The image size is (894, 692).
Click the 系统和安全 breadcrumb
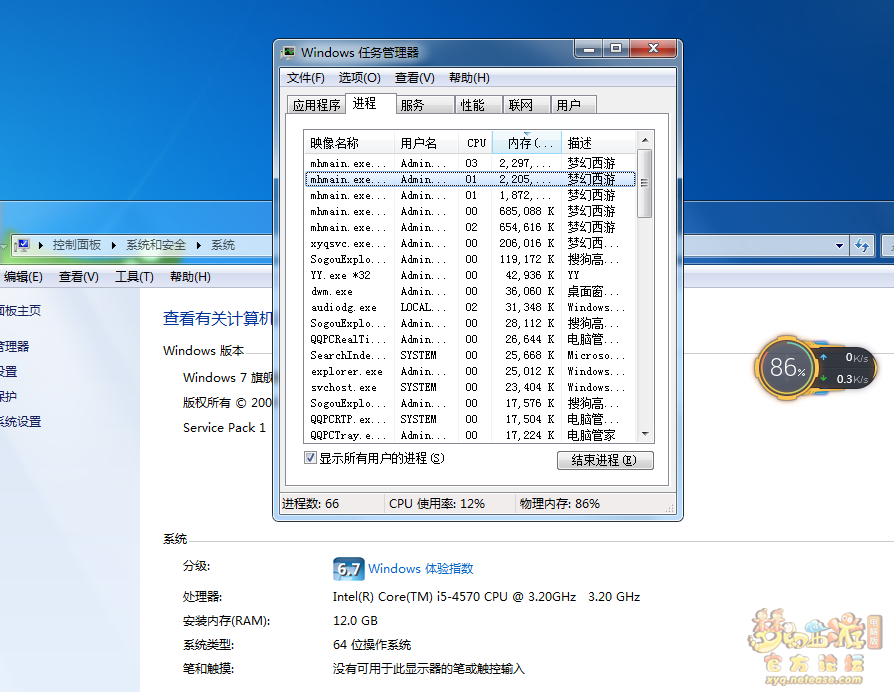click(x=156, y=245)
